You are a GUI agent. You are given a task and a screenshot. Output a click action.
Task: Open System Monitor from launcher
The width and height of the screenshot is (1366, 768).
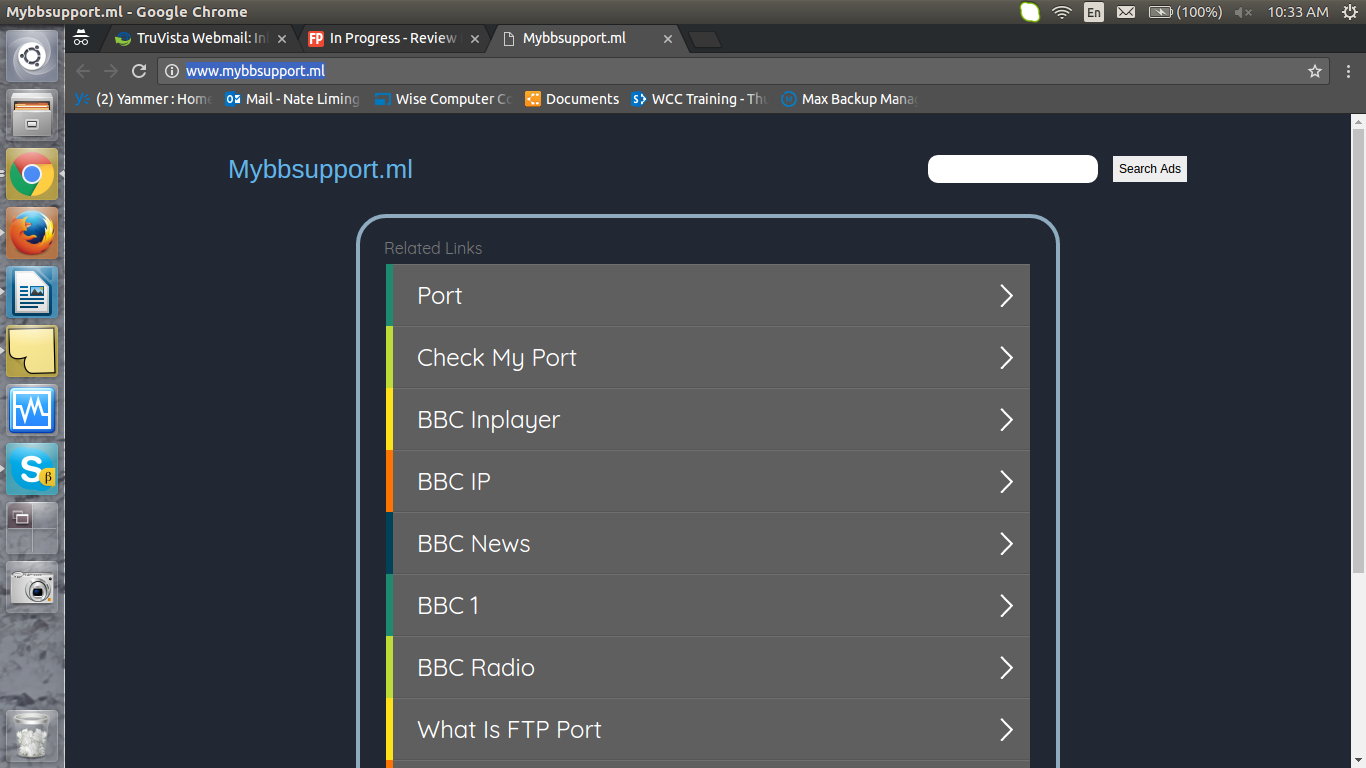tap(32, 410)
